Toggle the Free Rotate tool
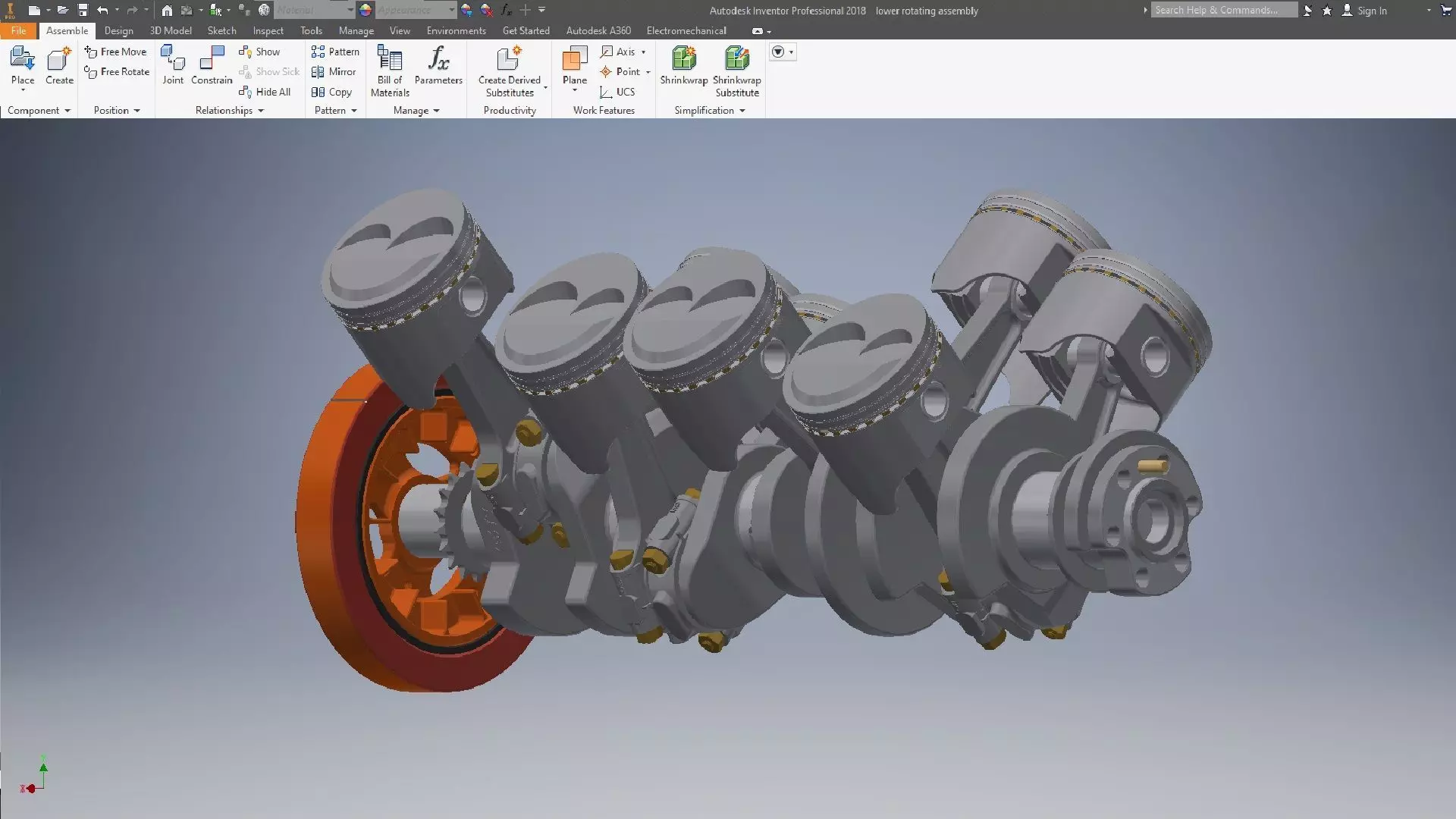The width and height of the screenshot is (1456, 819). pos(117,71)
